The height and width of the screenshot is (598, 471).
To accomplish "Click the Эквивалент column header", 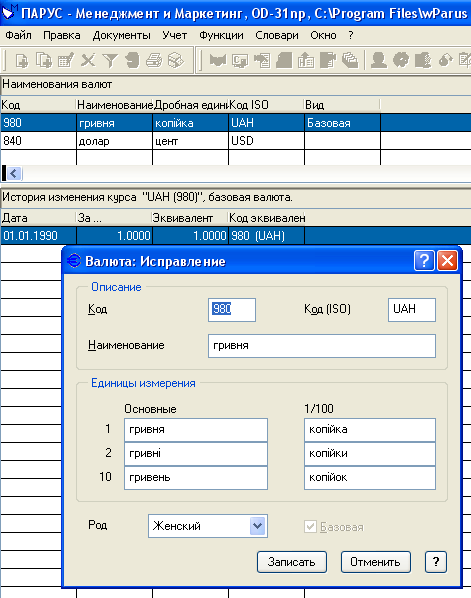I will tap(190, 218).
